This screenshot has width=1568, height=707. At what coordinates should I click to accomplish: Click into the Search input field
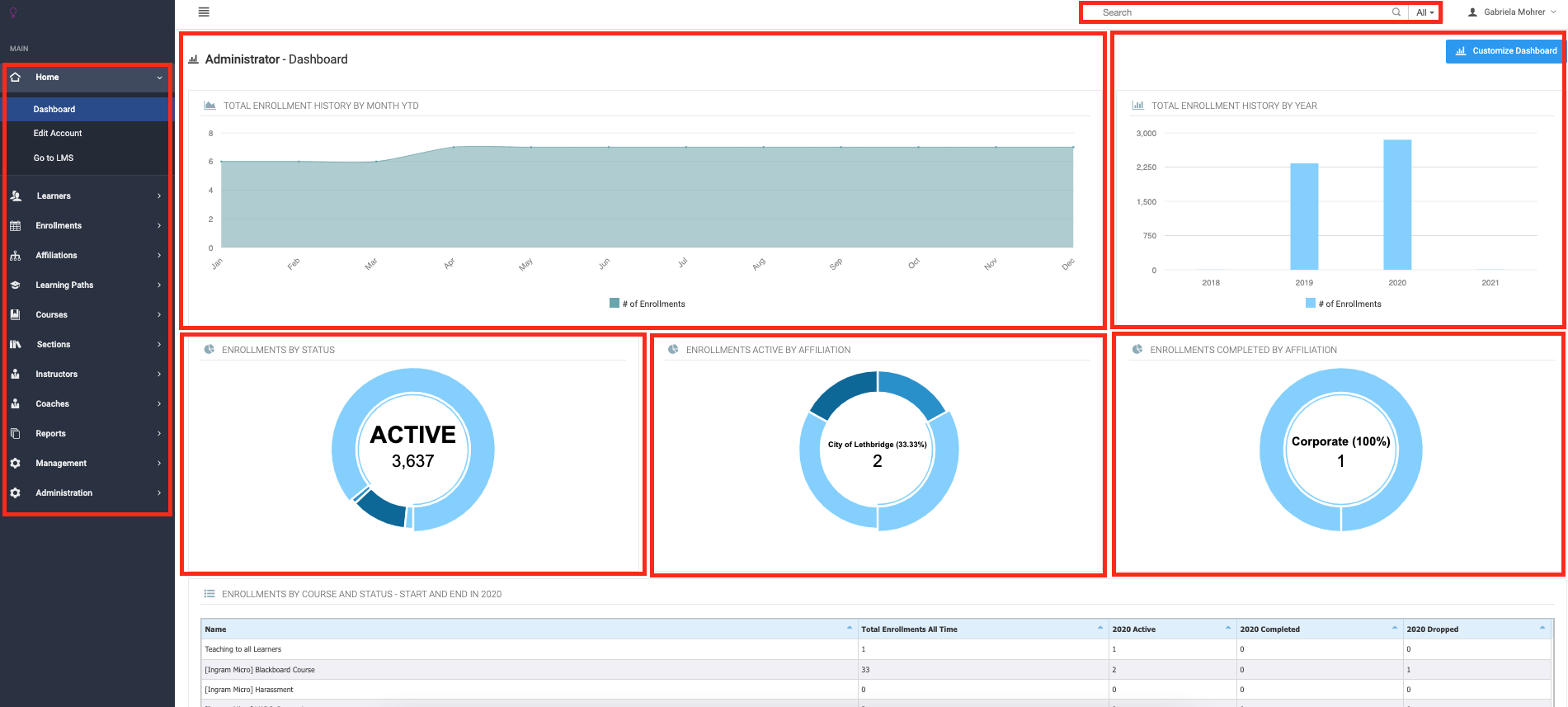coord(1237,12)
